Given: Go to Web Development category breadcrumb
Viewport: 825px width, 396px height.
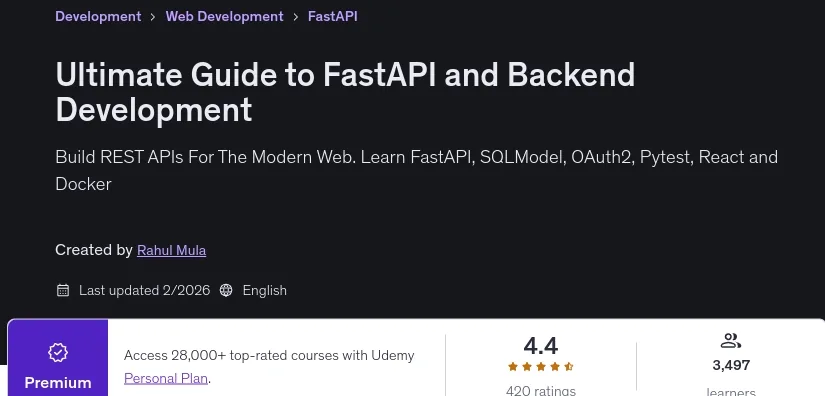Looking at the screenshot, I should pyautogui.click(x=225, y=16).
